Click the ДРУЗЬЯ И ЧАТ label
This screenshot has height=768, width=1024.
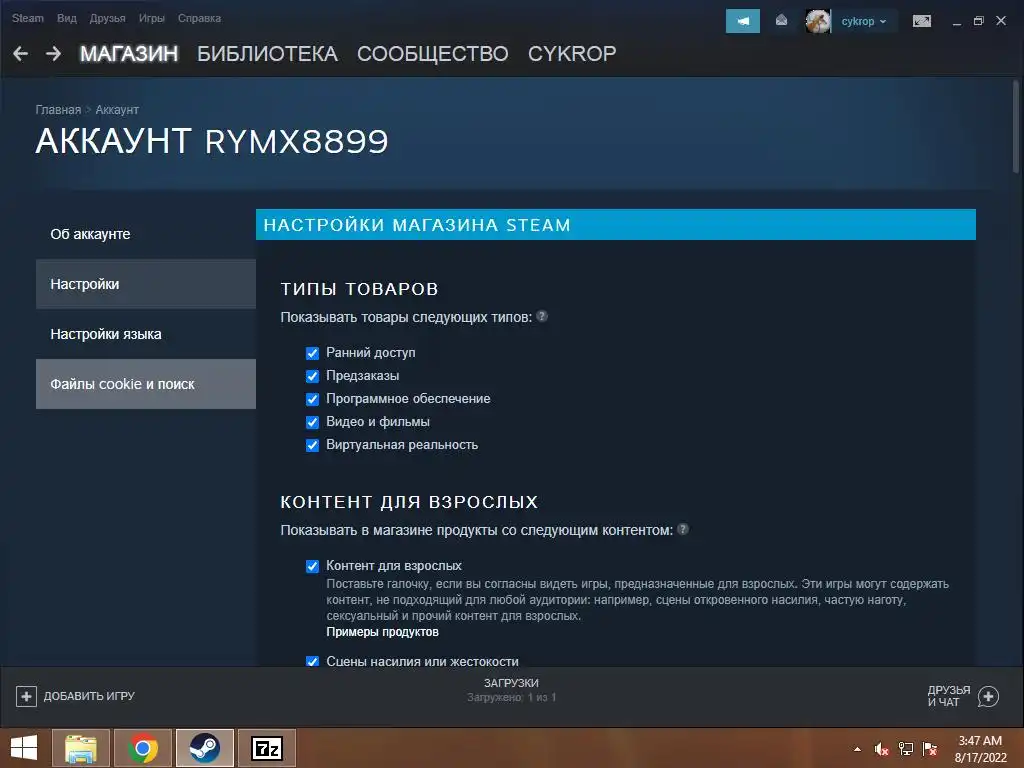949,696
